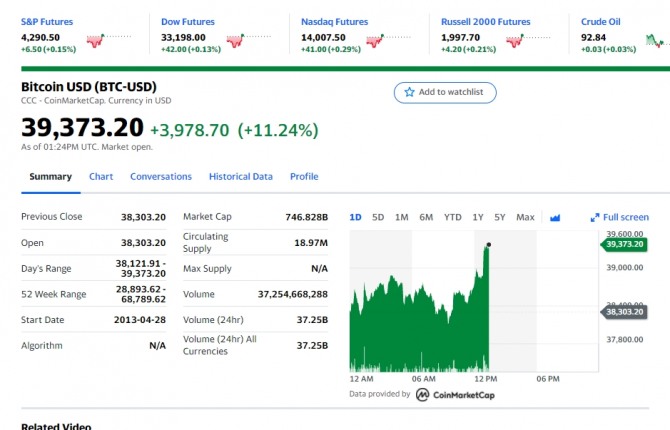Open the Conversations tab
Viewport: 670px width, 430px height.
click(161, 177)
